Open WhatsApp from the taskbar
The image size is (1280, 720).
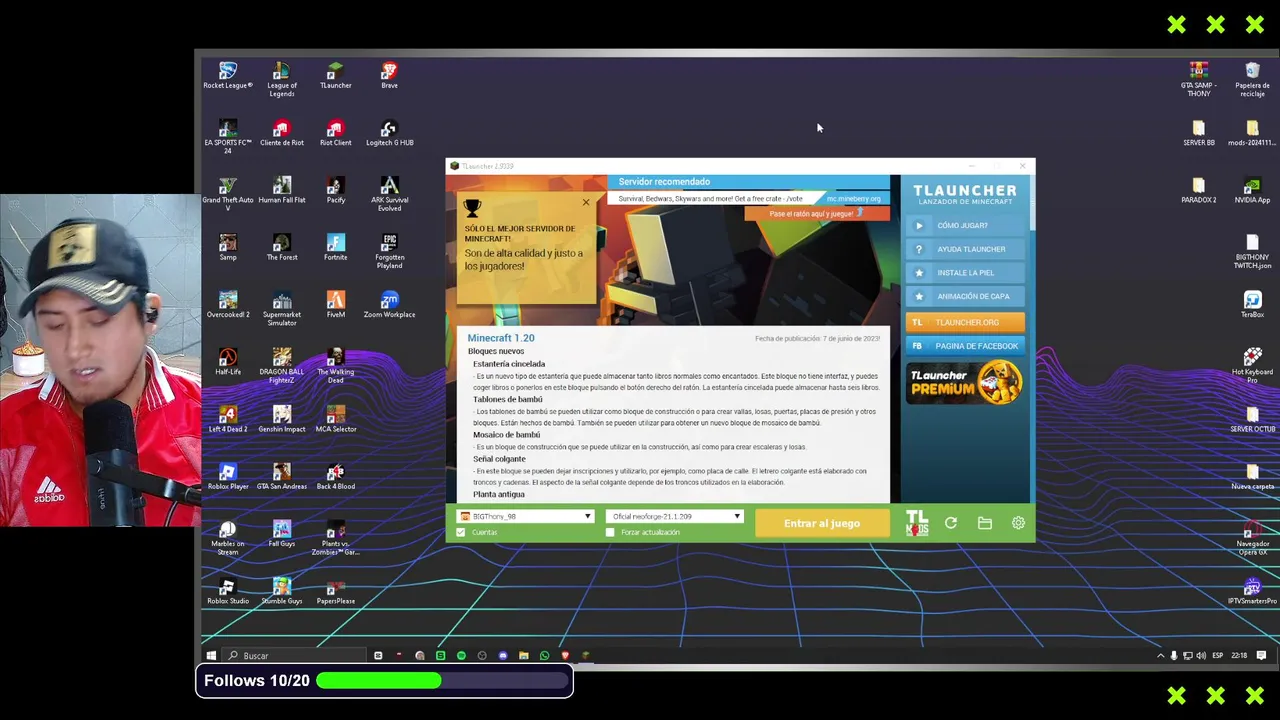(x=544, y=656)
